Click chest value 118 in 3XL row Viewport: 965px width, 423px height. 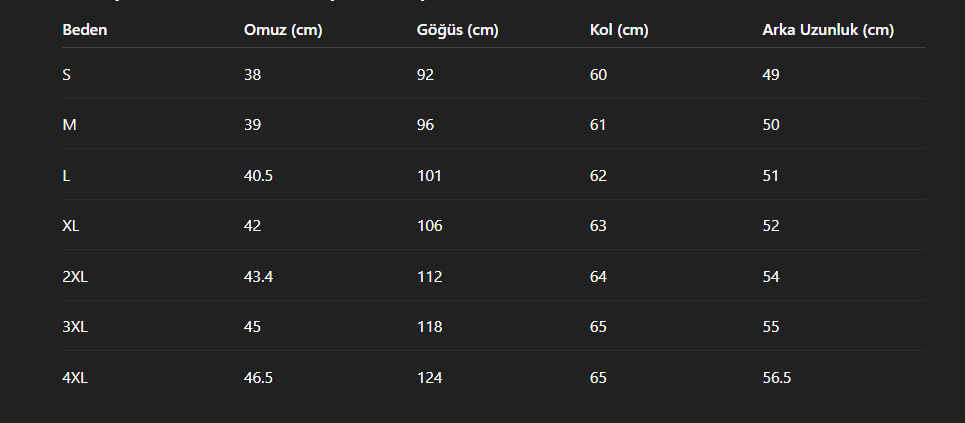(x=430, y=326)
